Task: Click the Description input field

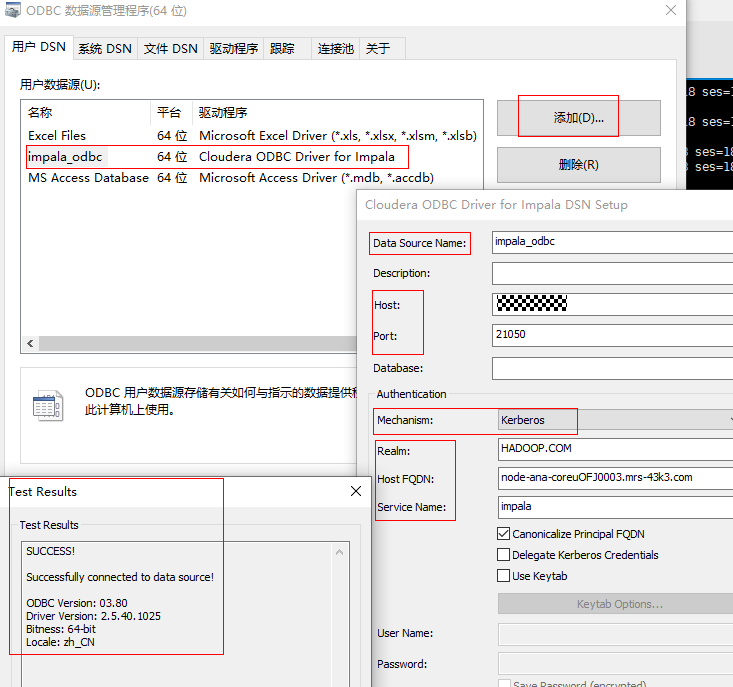Action: coord(612,273)
